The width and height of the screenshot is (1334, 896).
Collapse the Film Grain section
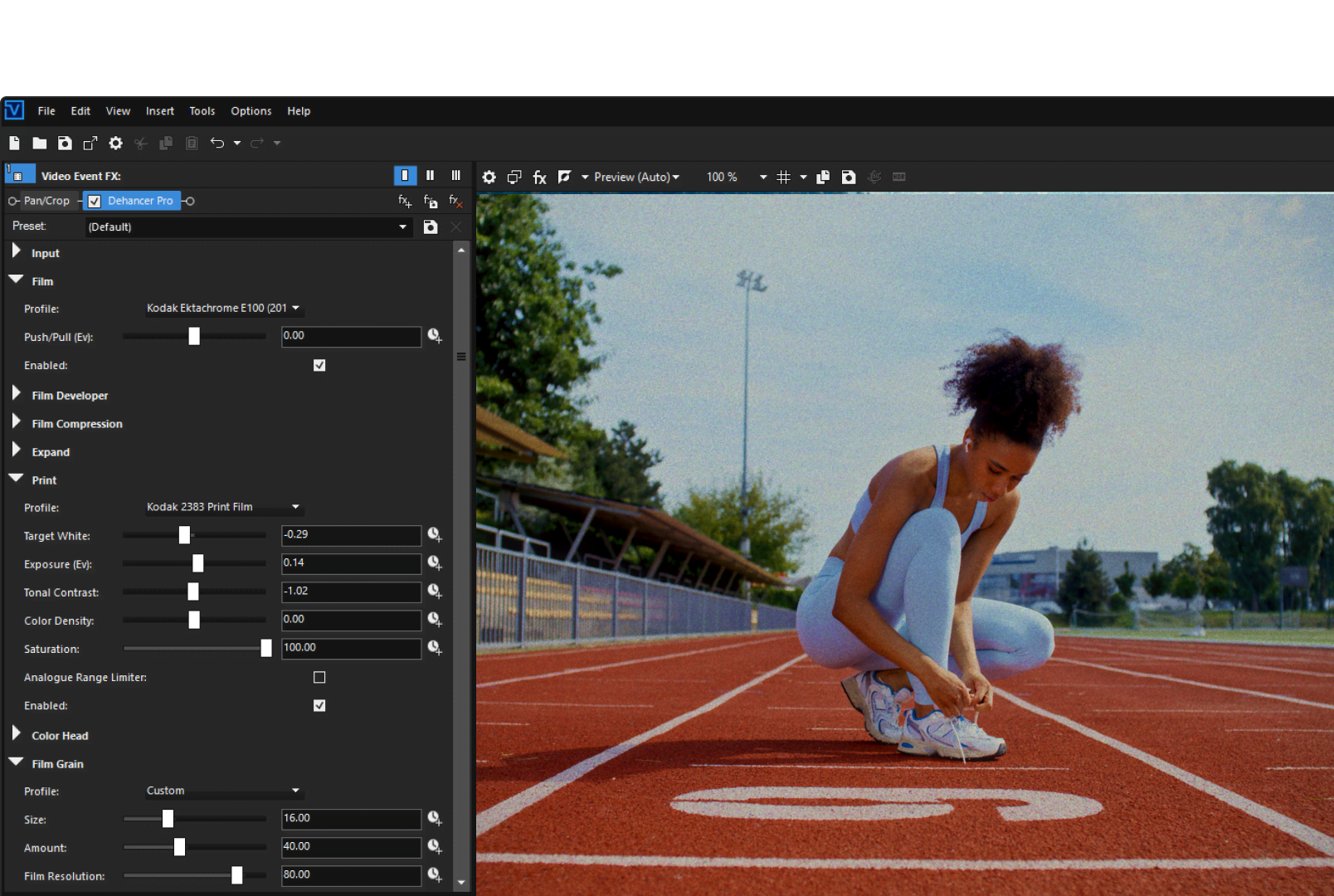[x=16, y=762]
